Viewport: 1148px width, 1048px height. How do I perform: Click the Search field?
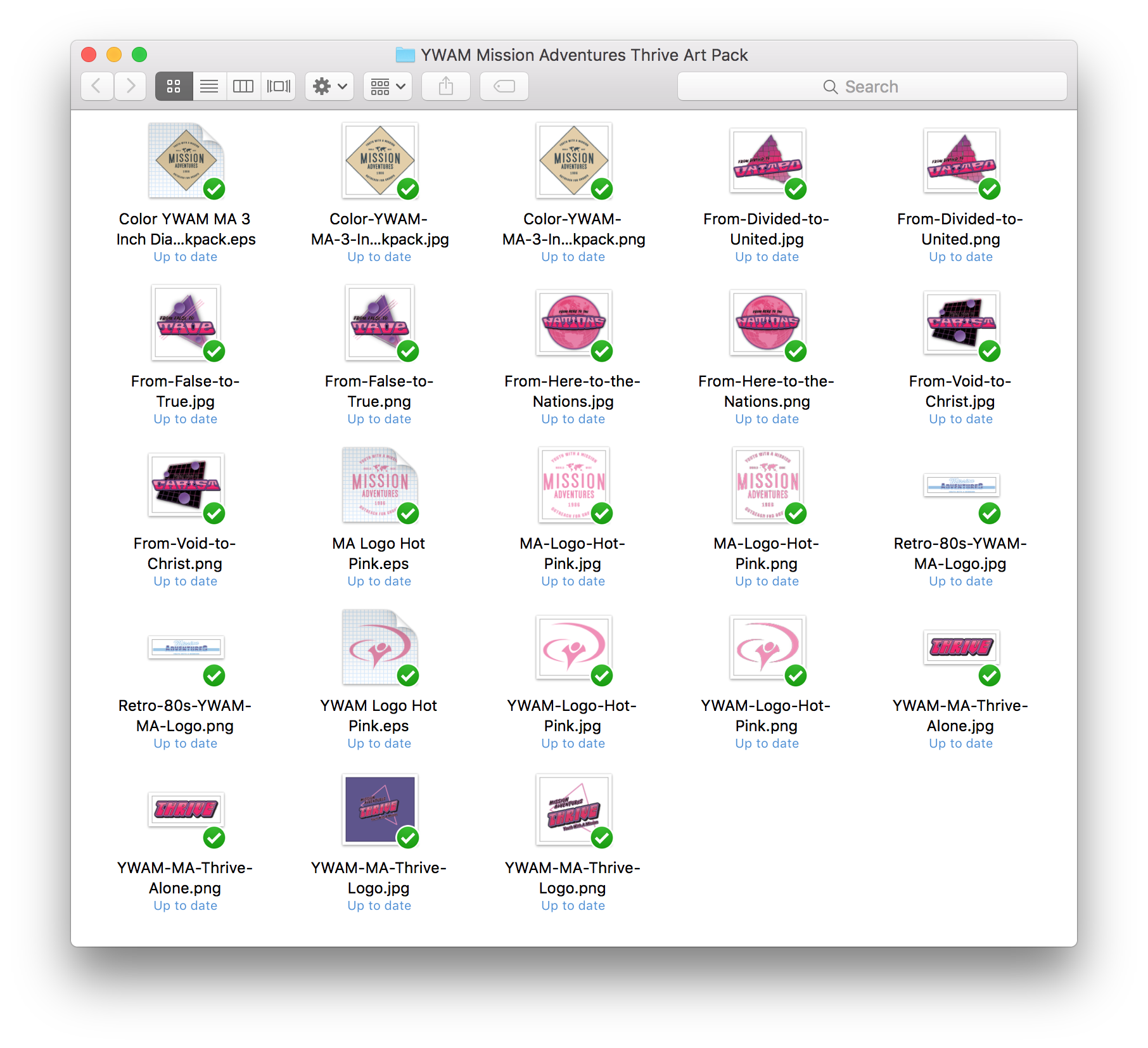pyautogui.click(x=872, y=86)
